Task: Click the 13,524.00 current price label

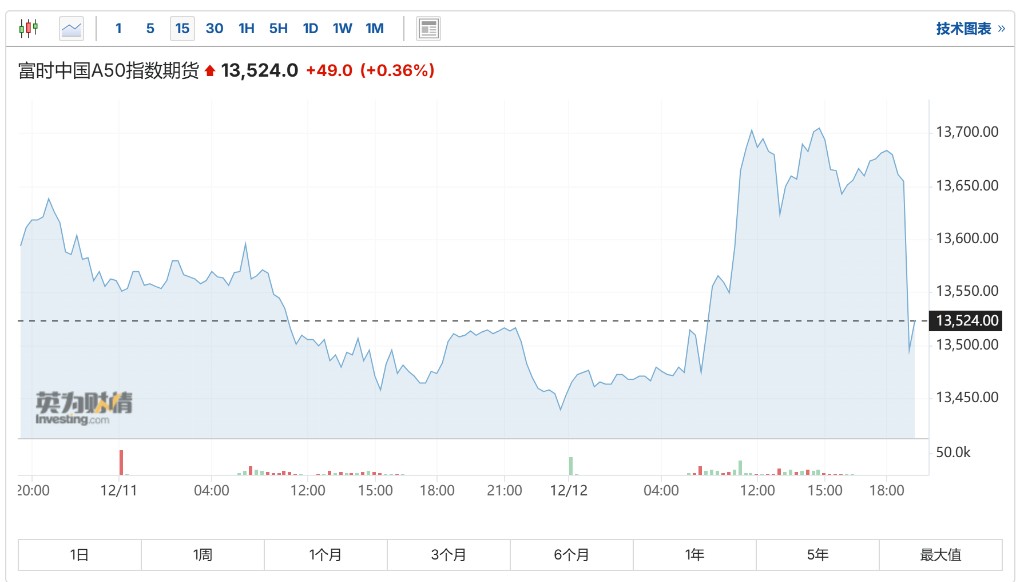Action: pos(965,320)
